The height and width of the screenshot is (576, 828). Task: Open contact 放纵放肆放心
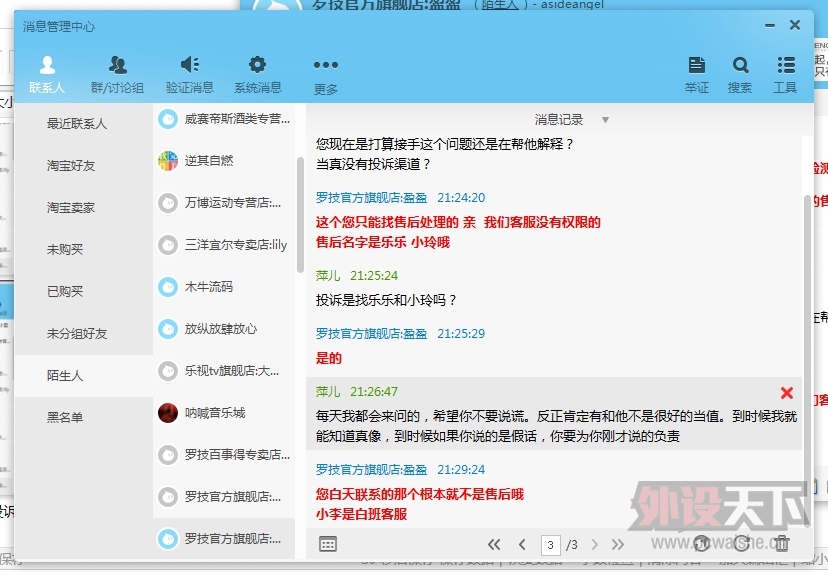[224, 329]
